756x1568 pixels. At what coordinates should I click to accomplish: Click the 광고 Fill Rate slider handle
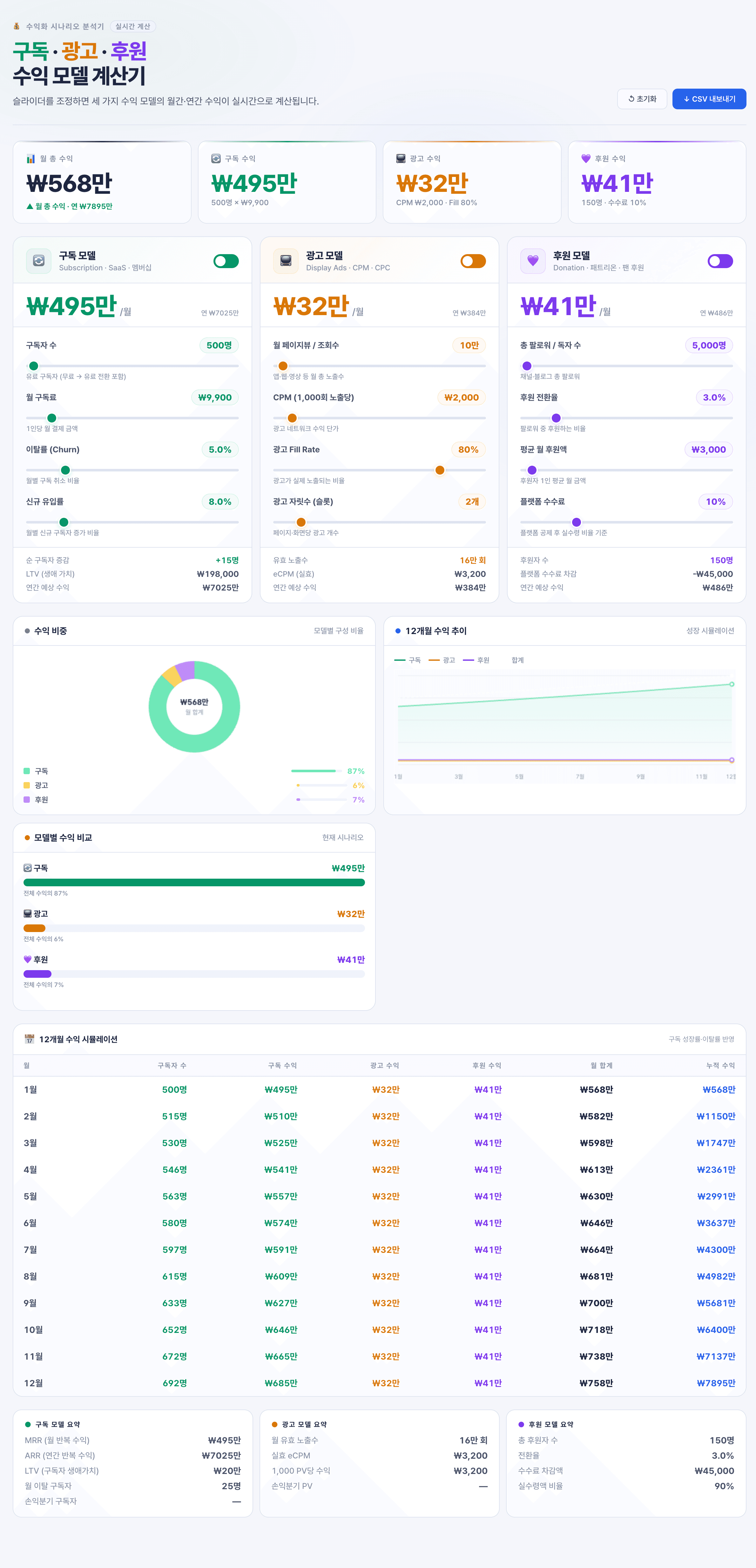click(x=440, y=470)
